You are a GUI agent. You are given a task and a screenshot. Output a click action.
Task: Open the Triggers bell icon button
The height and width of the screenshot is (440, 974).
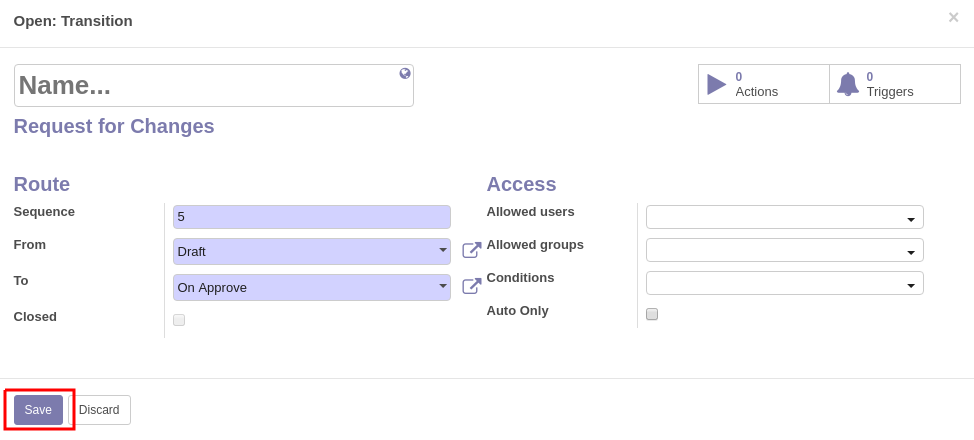pos(895,84)
